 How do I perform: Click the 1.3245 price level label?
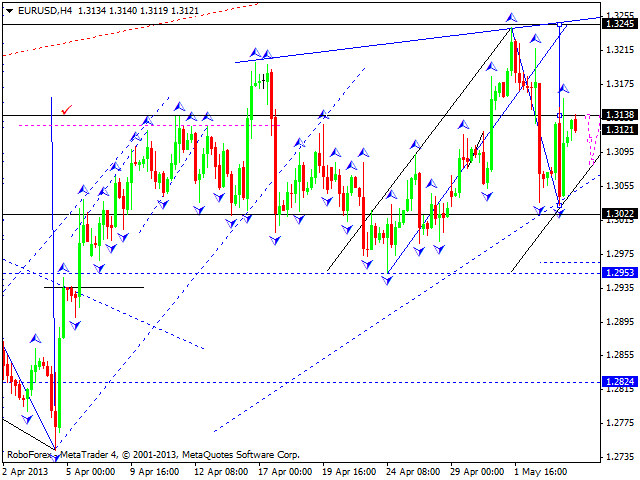pyautogui.click(x=619, y=24)
